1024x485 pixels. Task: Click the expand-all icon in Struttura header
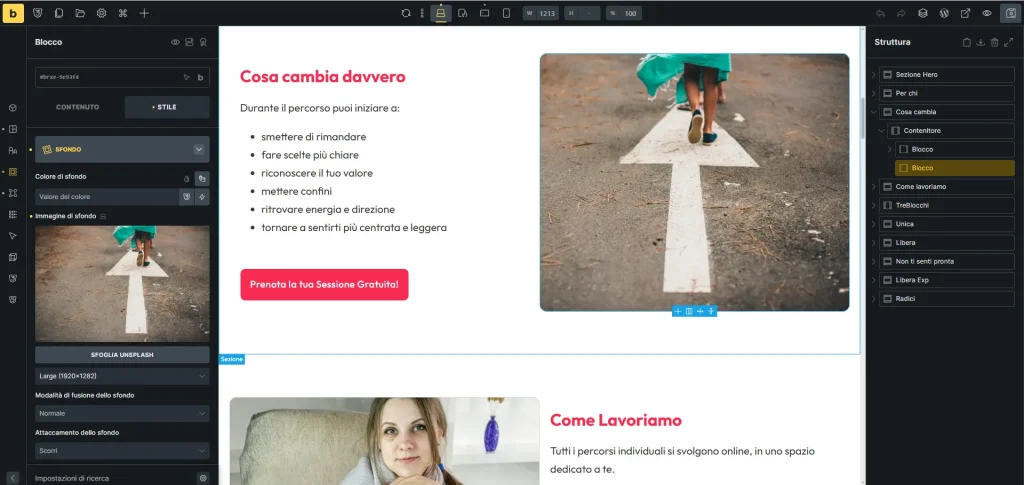(1008, 42)
